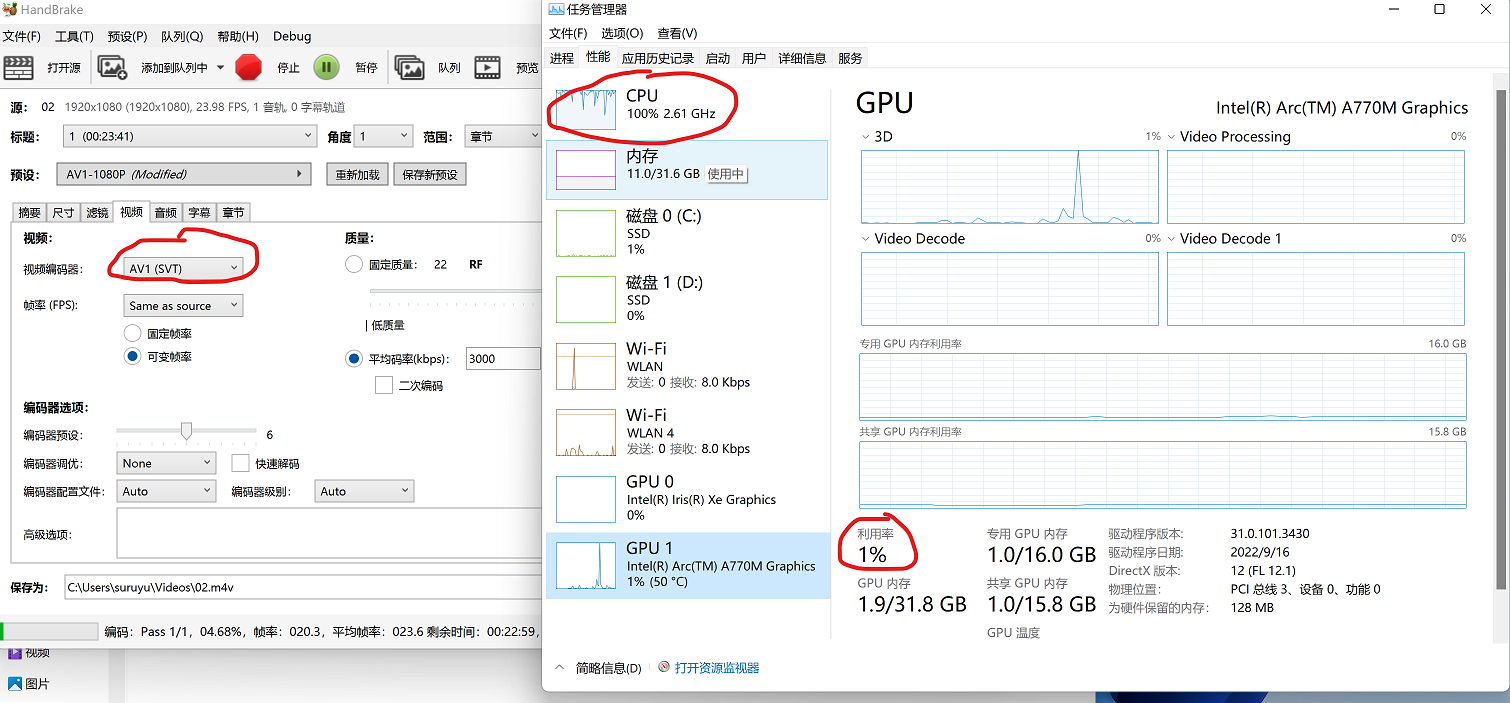The width and height of the screenshot is (1510, 703).
Task: Select the Constant Quality radio button
Action: coord(354,265)
